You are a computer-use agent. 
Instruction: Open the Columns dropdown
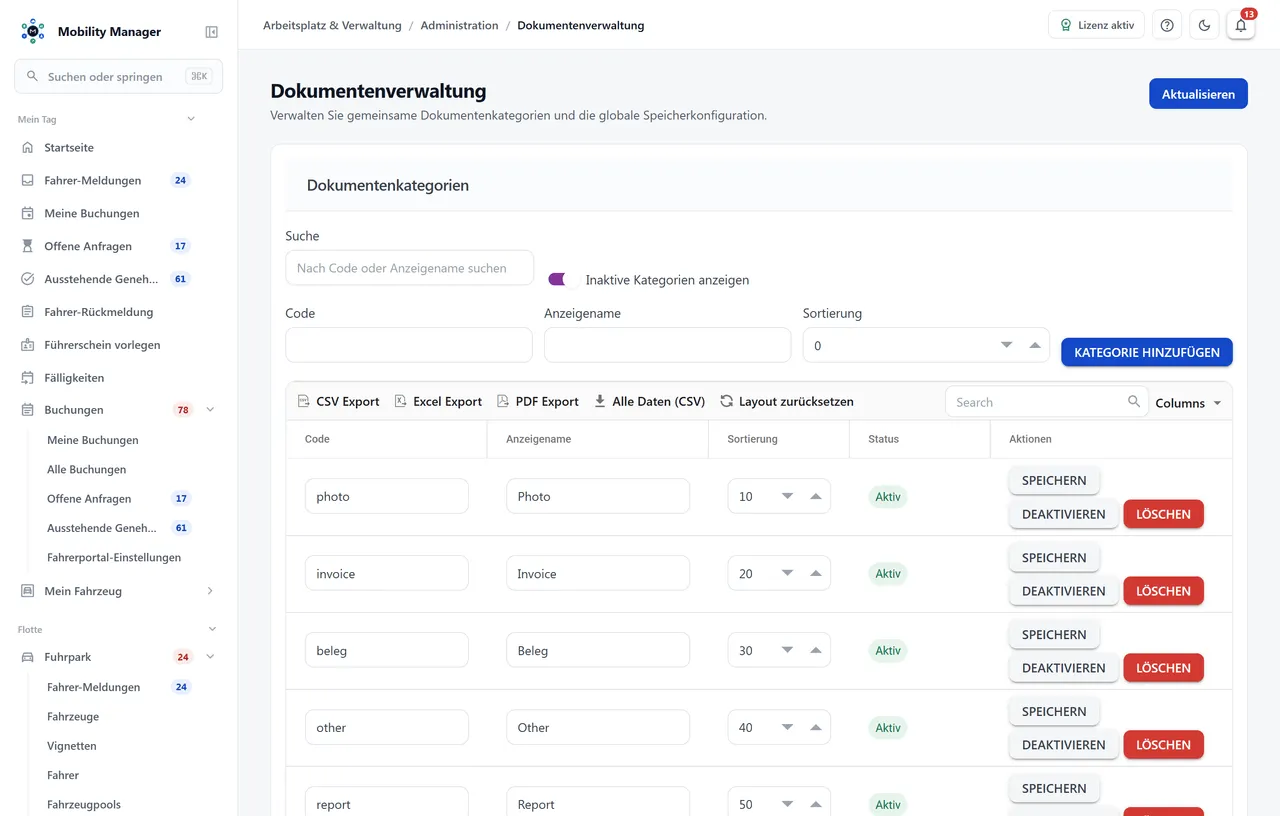(1188, 403)
